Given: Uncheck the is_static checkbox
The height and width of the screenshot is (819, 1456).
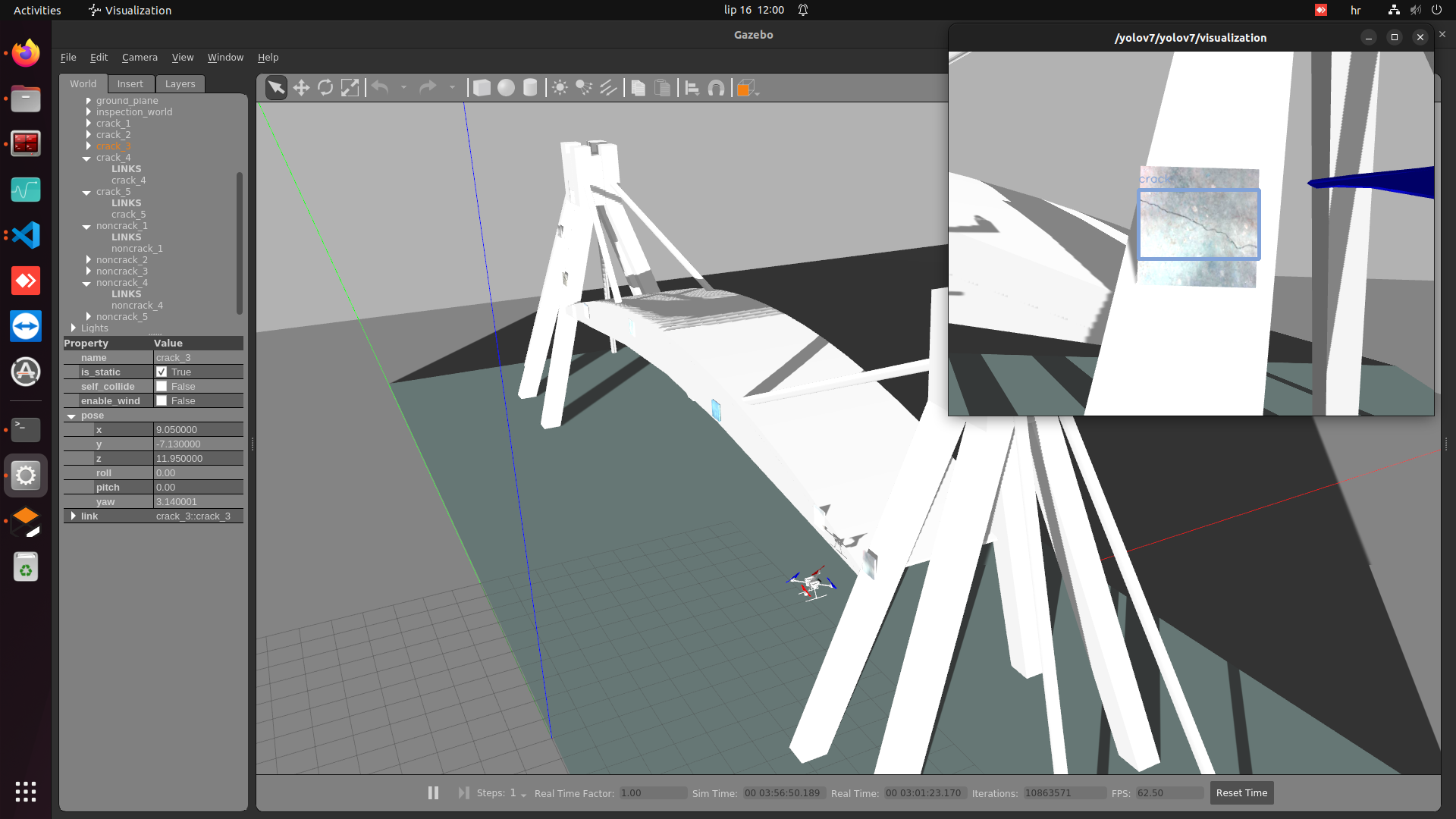Looking at the screenshot, I should (162, 372).
